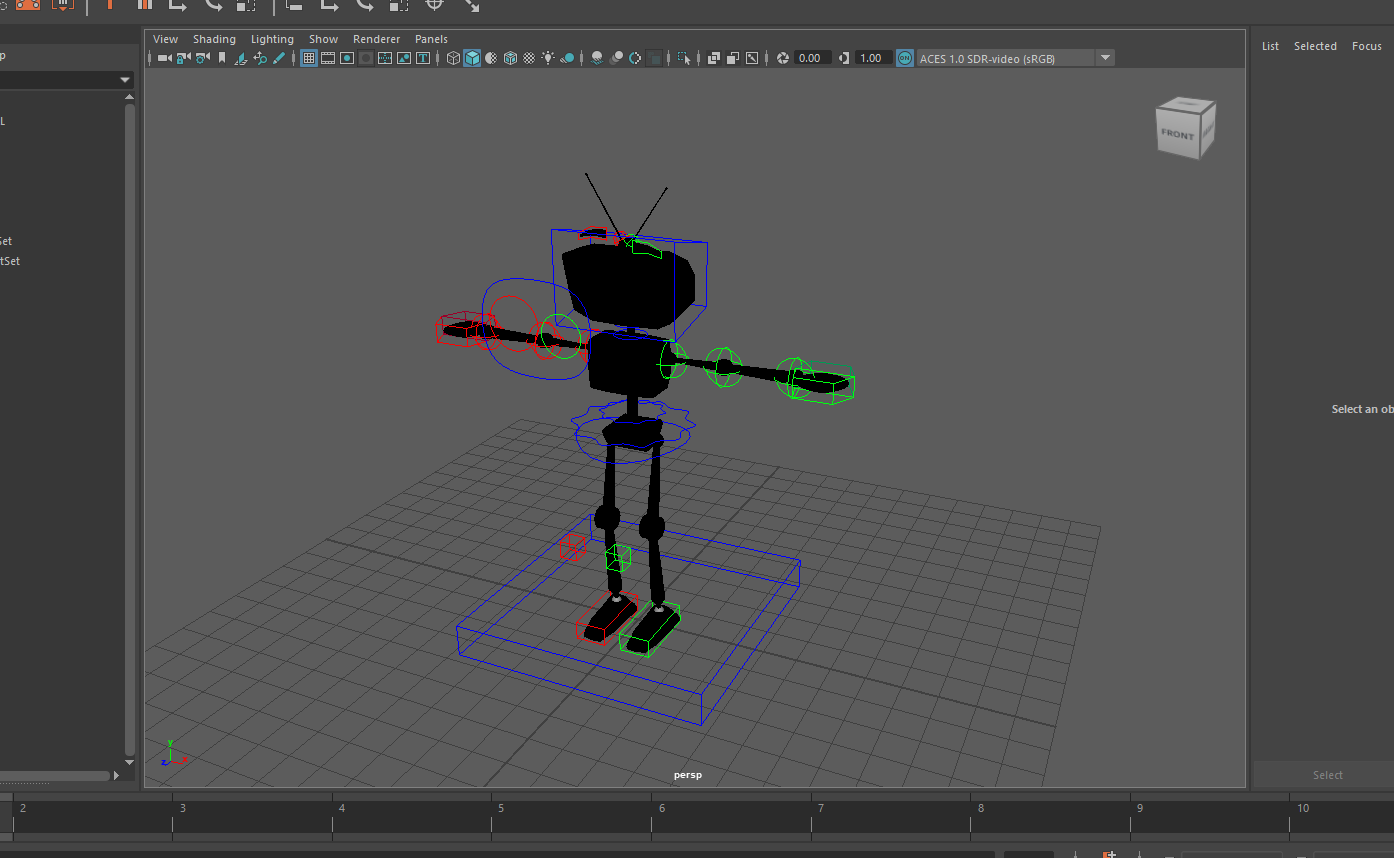
Task: Open the View panel menu
Action: coord(165,39)
